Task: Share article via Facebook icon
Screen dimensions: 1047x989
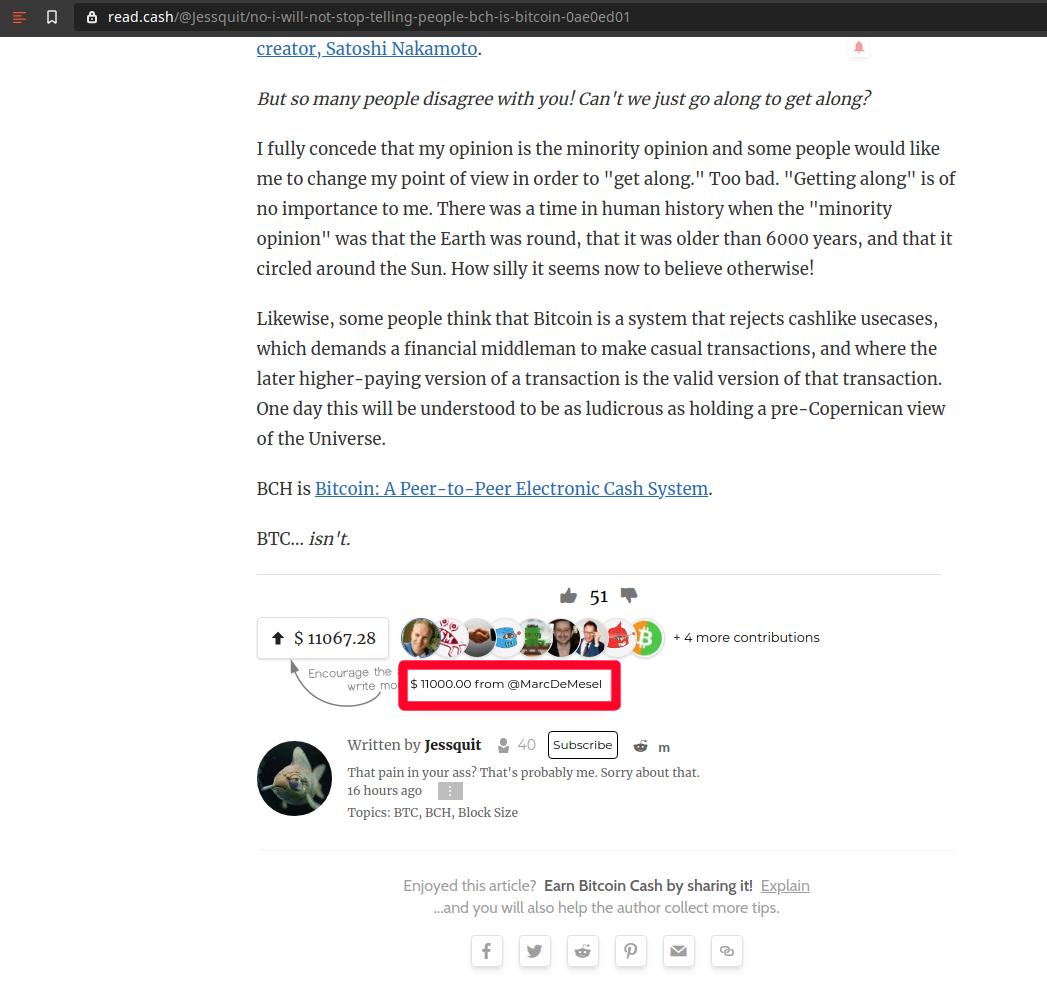Action: tap(487, 951)
